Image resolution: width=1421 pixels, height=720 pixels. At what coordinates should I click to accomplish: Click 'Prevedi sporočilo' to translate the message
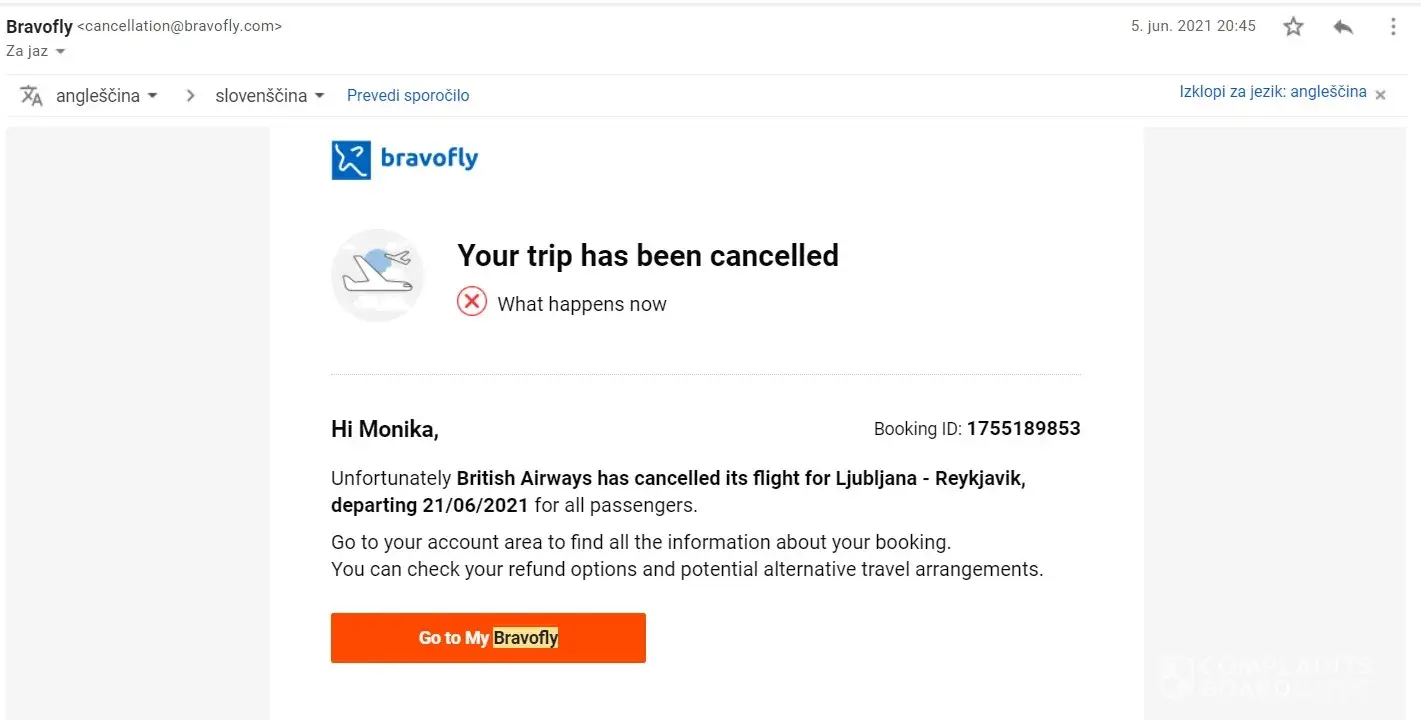point(408,96)
